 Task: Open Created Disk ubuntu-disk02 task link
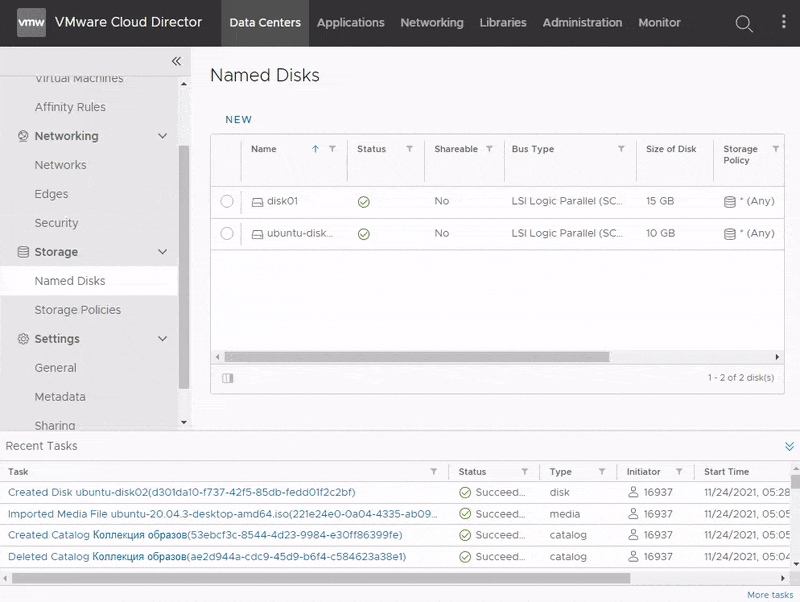(x=182, y=492)
